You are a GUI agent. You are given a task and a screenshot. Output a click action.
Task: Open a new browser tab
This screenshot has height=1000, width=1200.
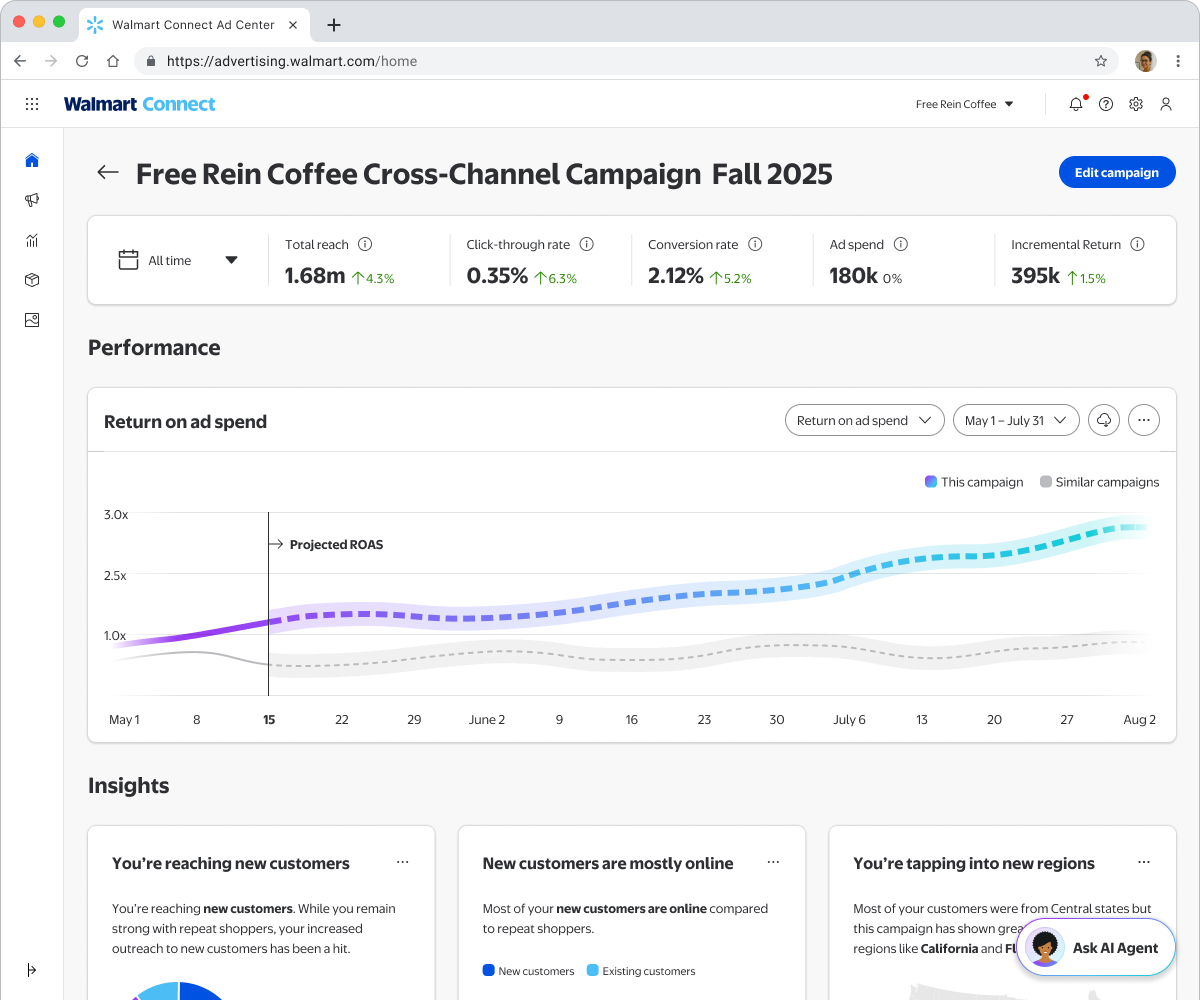(334, 25)
